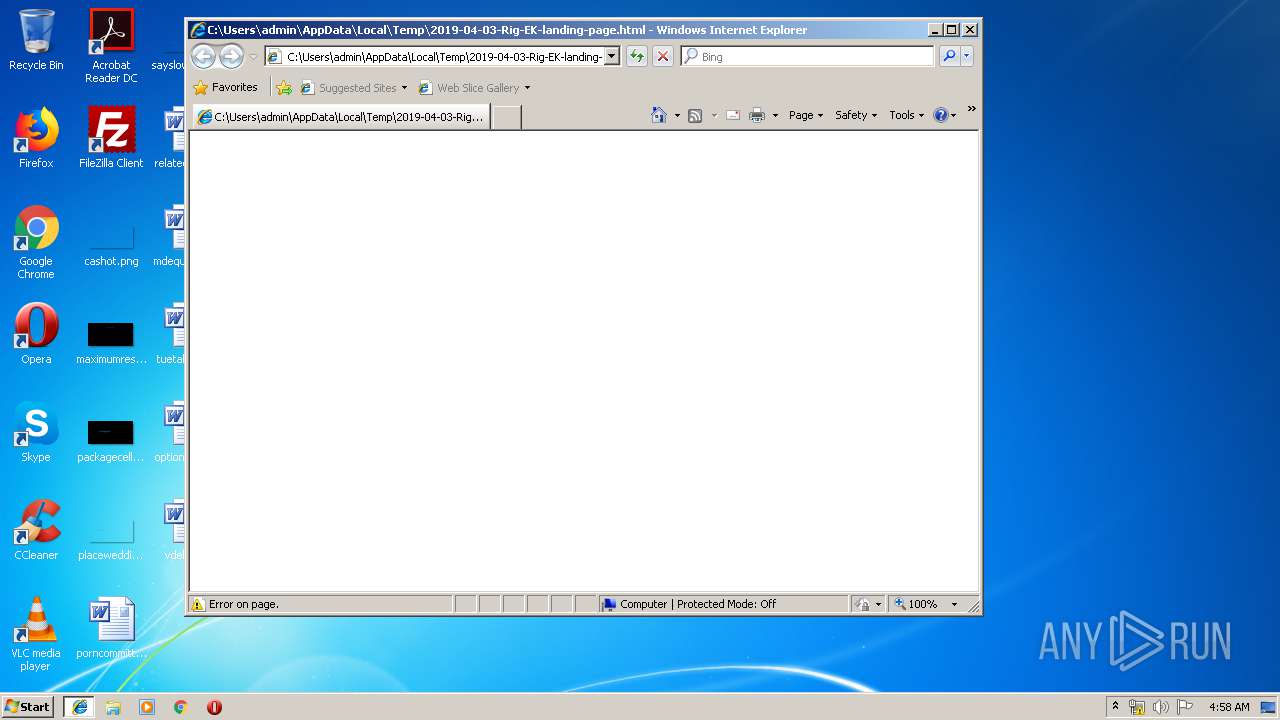
Task: Click the 'Error on page.' status text
Action: pyautogui.click(x=244, y=604)
